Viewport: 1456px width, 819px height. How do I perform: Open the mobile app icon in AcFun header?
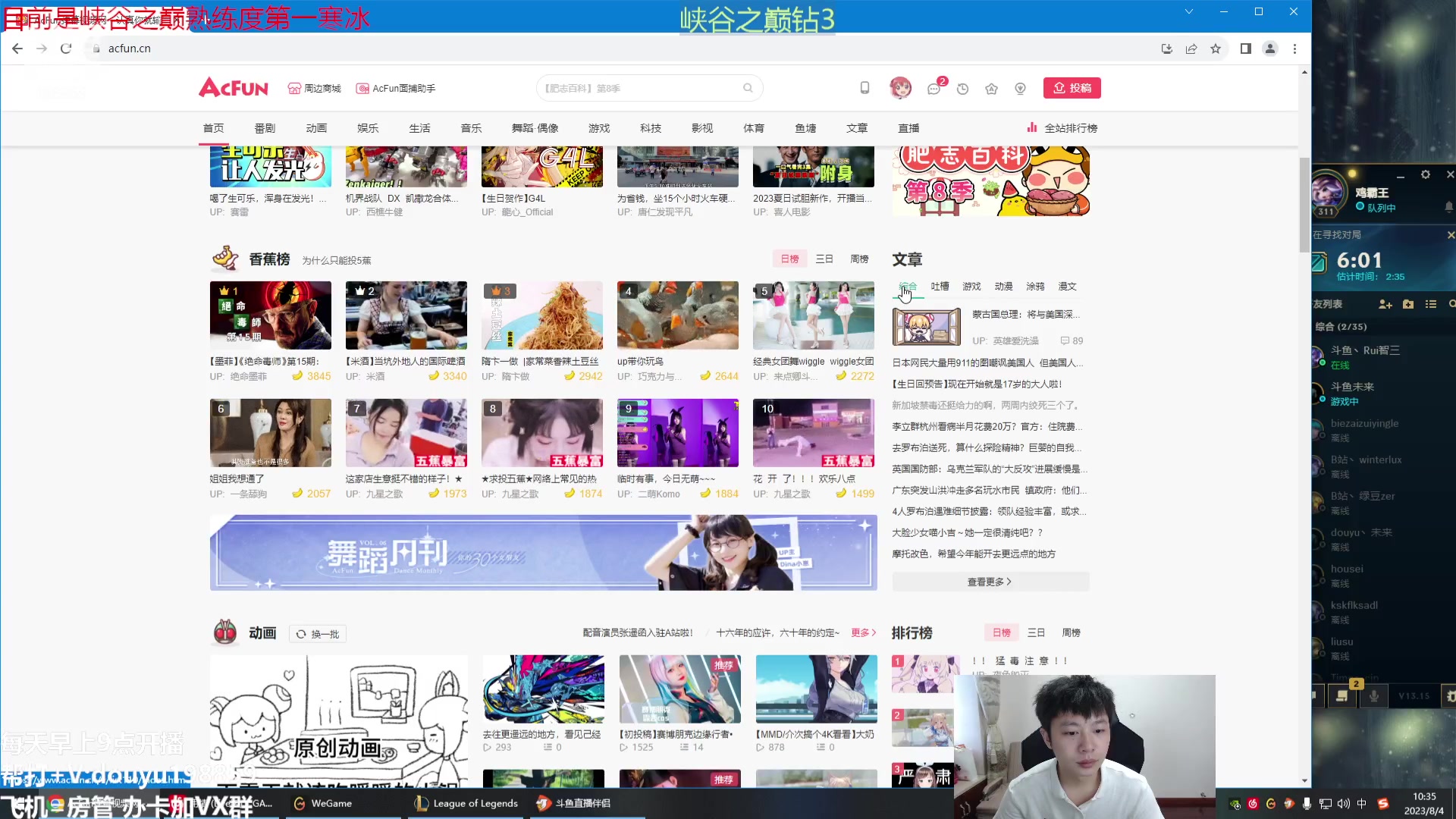pyautogui.click(x=864, y=88)
